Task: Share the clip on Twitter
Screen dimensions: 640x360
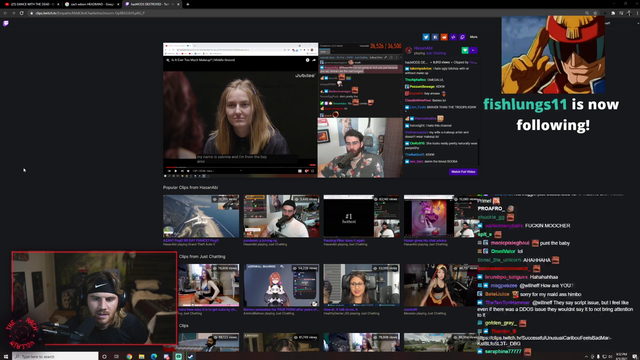Action: click(x=426, y=37)
